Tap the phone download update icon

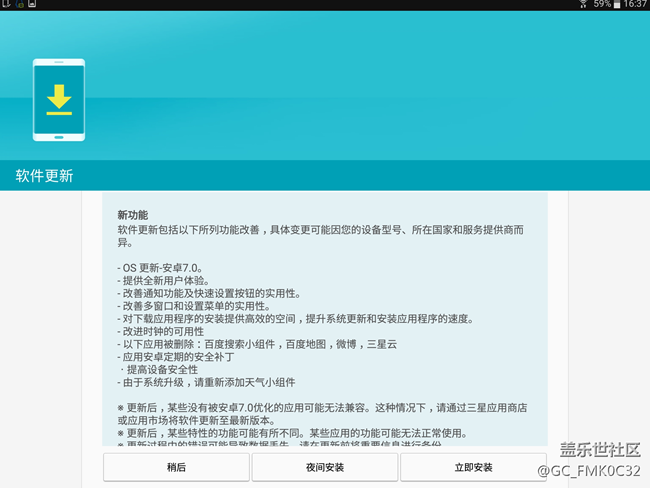tap(59, 100)
